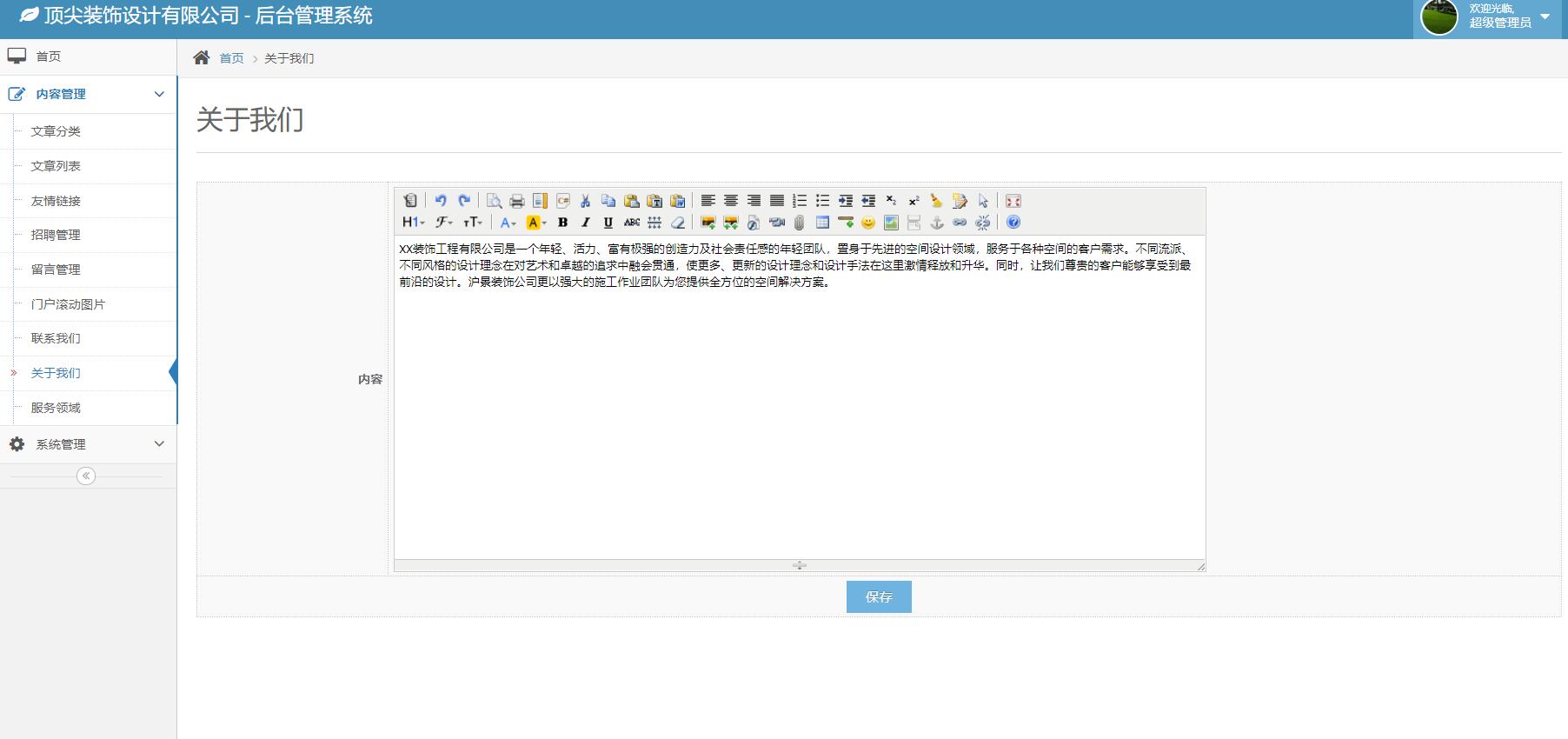Attach a file with the paperclip icon
1568x739 pixels.
[800, 223]
